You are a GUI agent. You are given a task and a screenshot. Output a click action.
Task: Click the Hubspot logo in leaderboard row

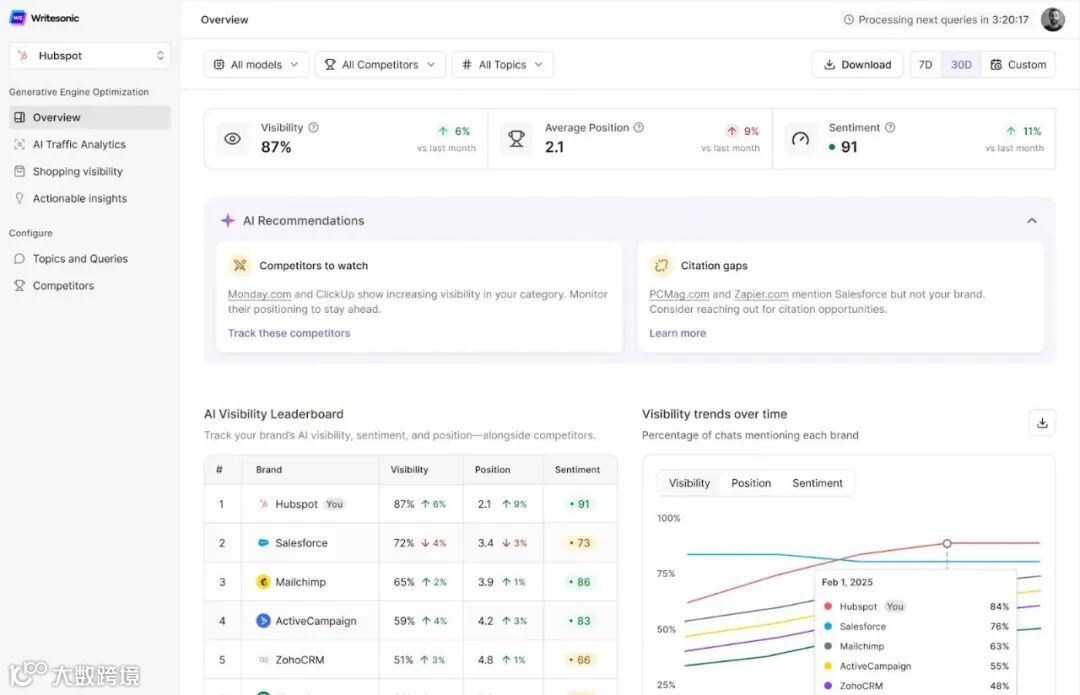(x=263, y=504)
